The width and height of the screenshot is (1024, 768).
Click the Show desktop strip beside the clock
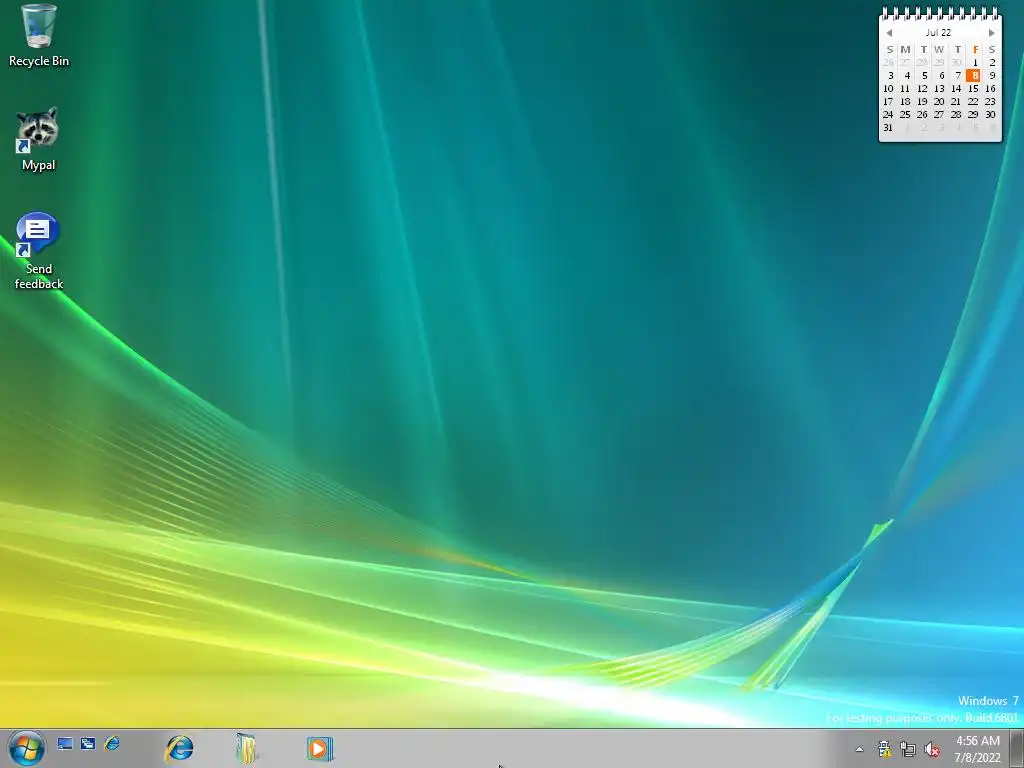[1017, 748]
